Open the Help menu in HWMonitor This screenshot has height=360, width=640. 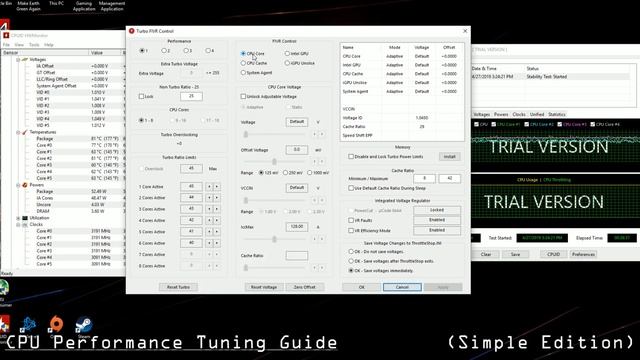(49, 44)
